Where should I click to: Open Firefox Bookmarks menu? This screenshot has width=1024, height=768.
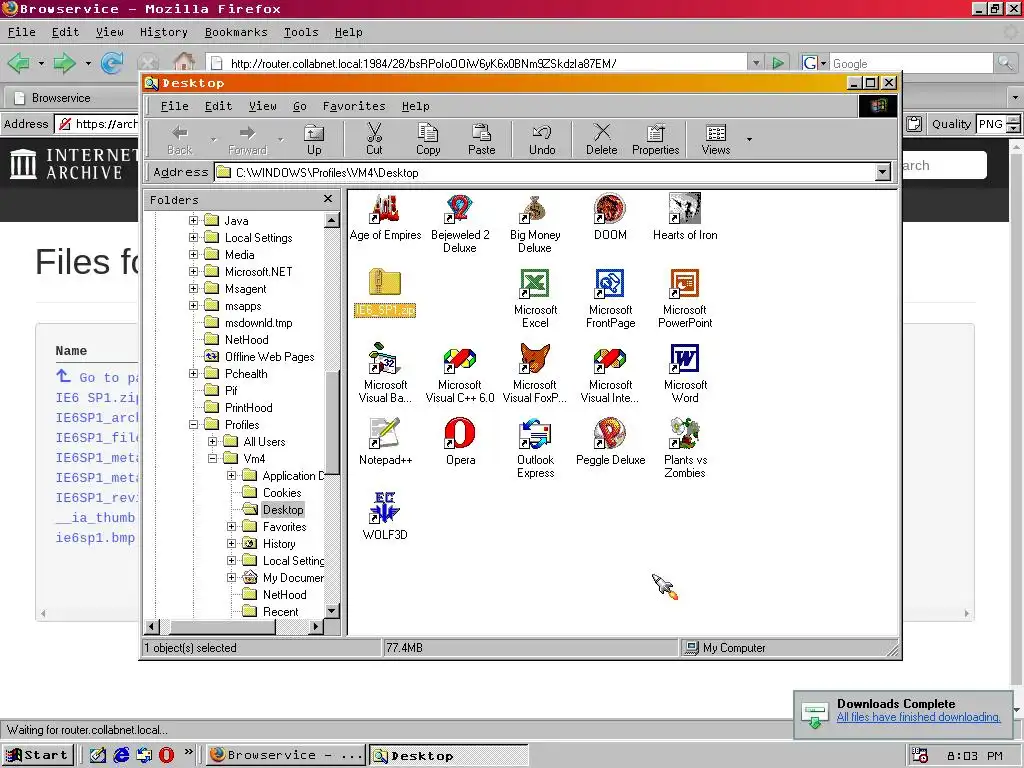click(x=236, y=32)
